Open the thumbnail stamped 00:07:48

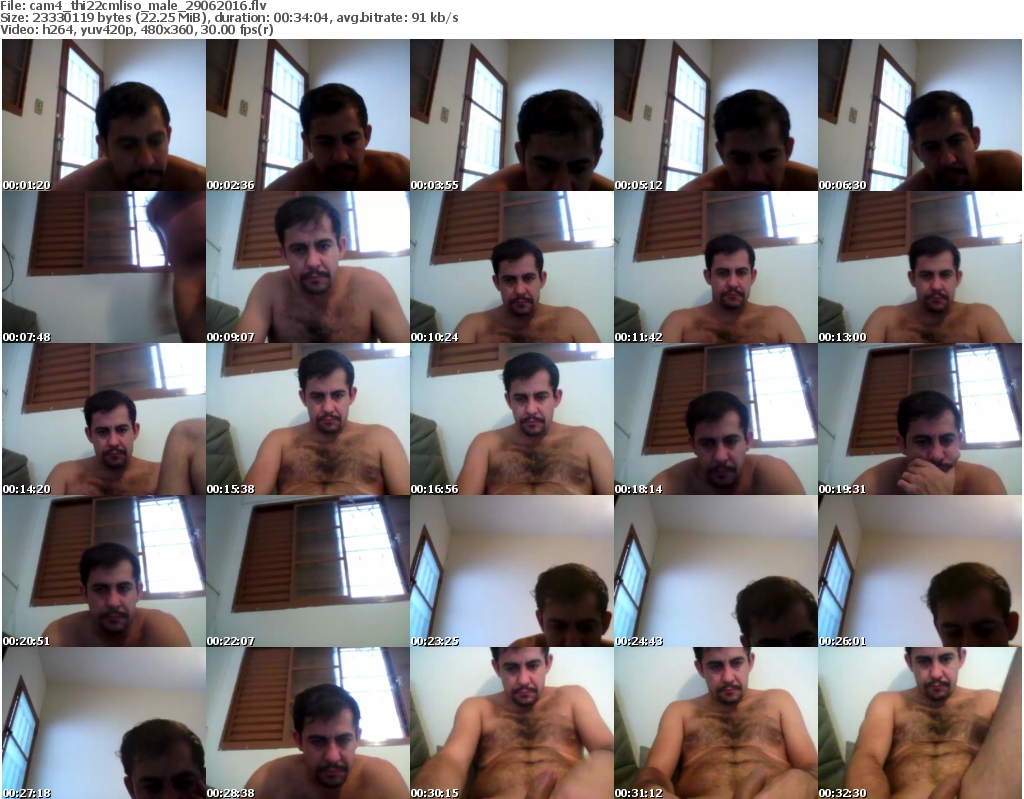point(104,267)
